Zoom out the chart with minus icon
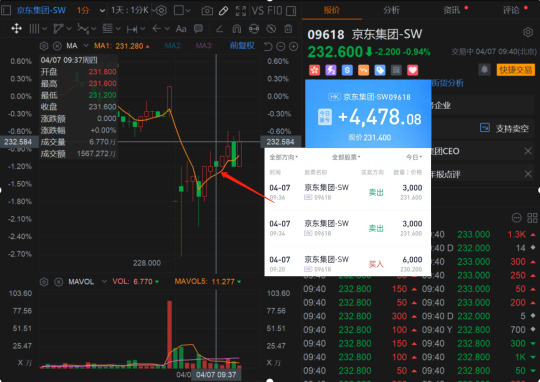The height and width of the screenshot is (382, 540). coord(281,46)
